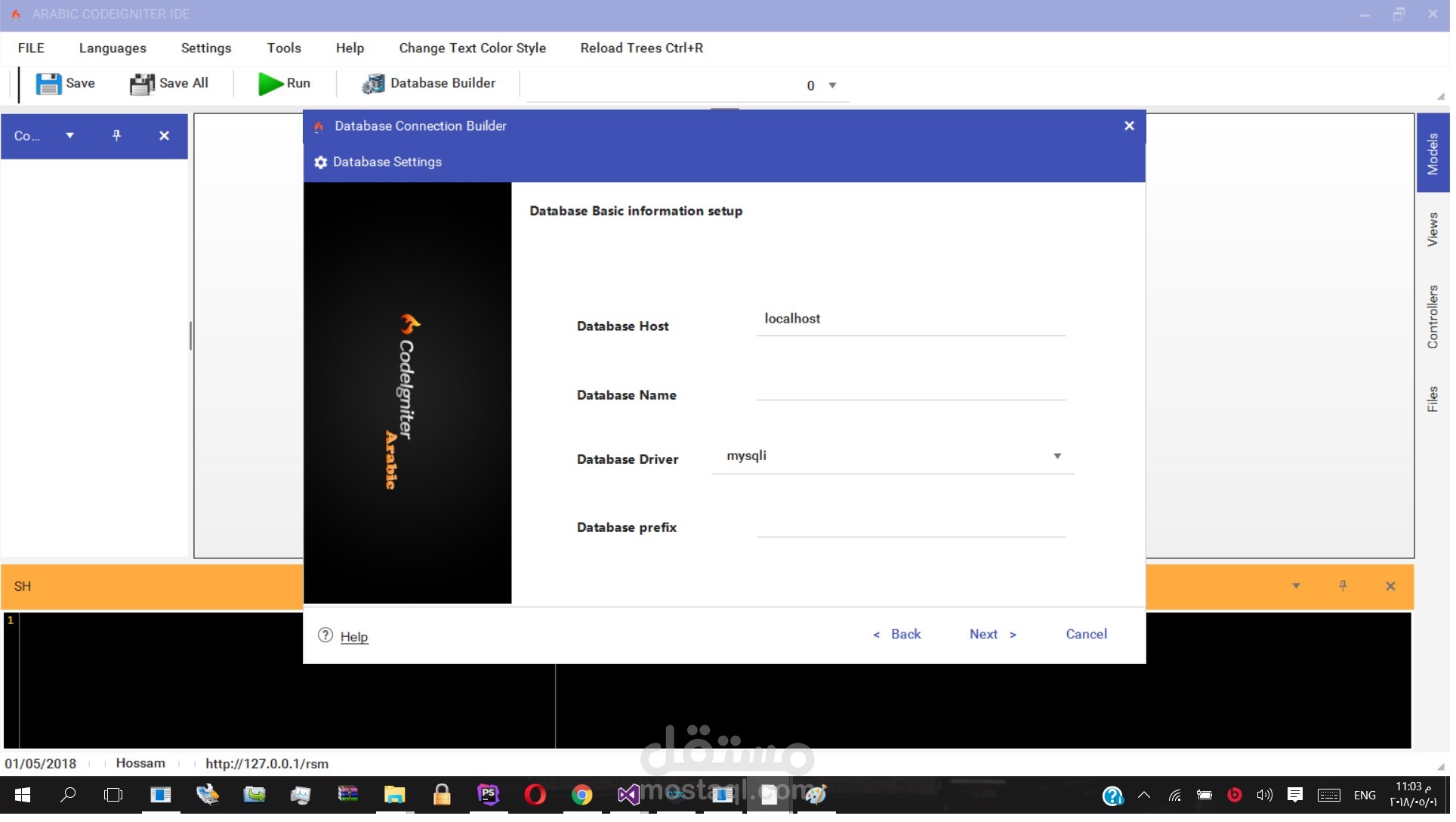Click the Database Settings gear icon
The image size is (1456, 822).
click(320, 162)
